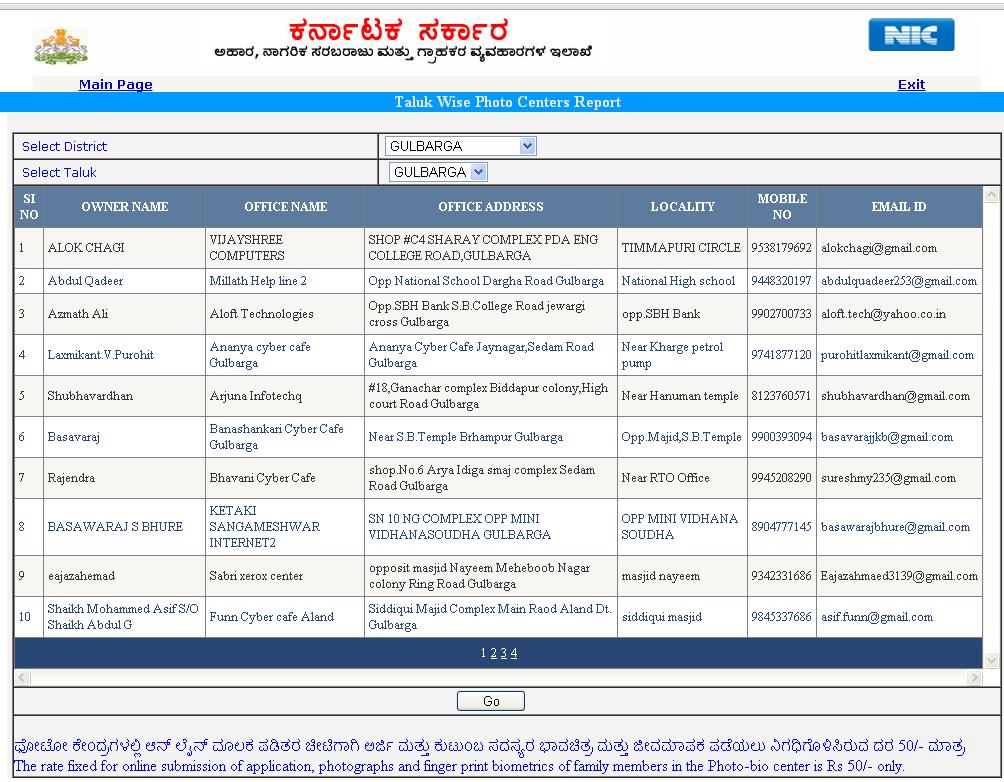1004x782 pixels.
Task: Click the email sureshmy235@gmail.com
Action: pyautogui.click(x=888, y=478)
